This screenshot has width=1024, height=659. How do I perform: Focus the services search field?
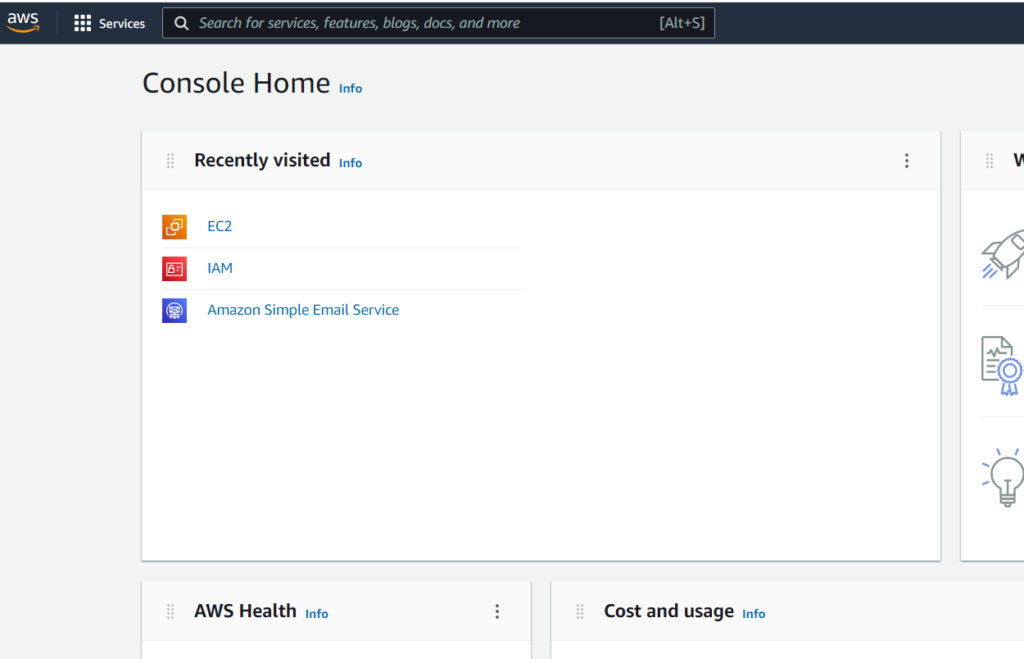click(x=438, y=23)
